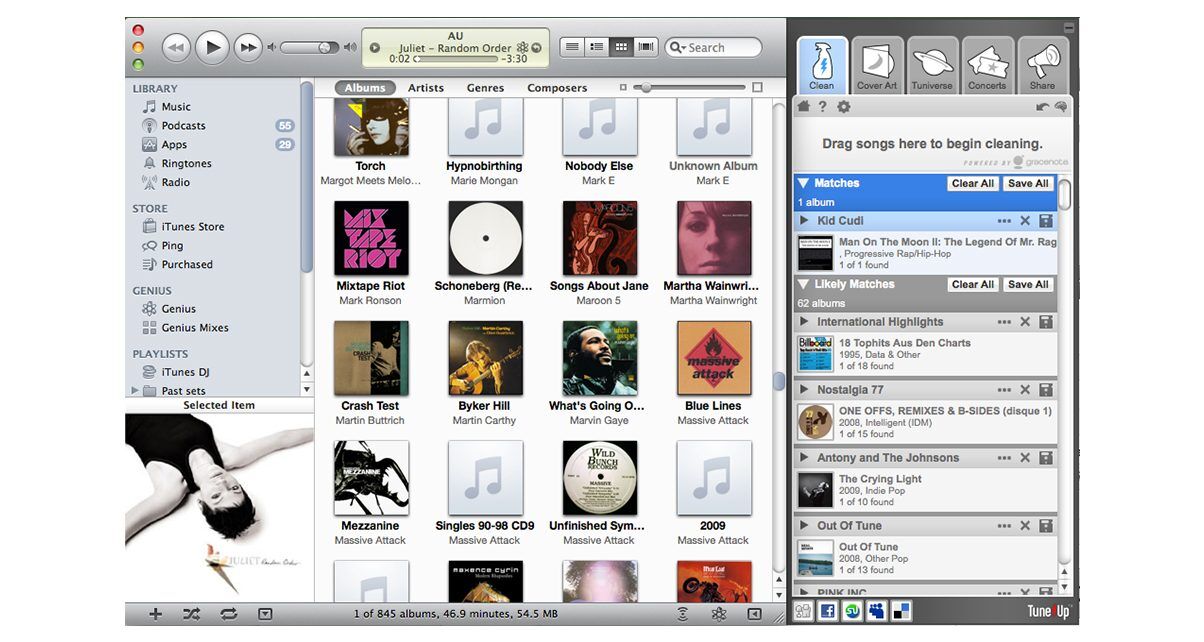This screenshot has height=642, width=1204.
Task: Share via the Facebook icon in TuneUp
Action: [x=828, y=611]
